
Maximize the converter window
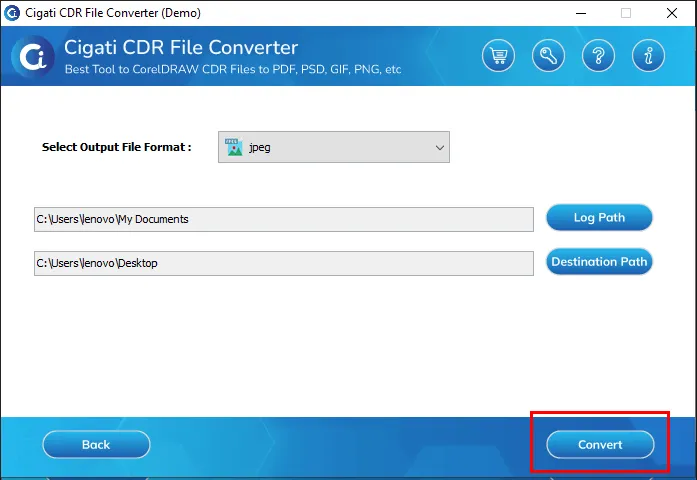[626, 13]
